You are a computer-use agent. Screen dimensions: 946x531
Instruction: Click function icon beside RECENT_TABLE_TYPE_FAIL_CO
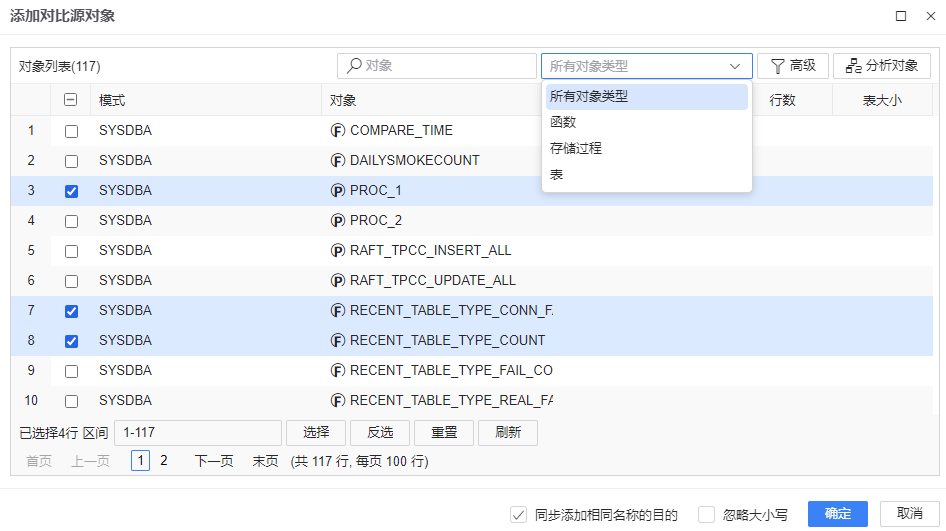[x=338, y=371]
